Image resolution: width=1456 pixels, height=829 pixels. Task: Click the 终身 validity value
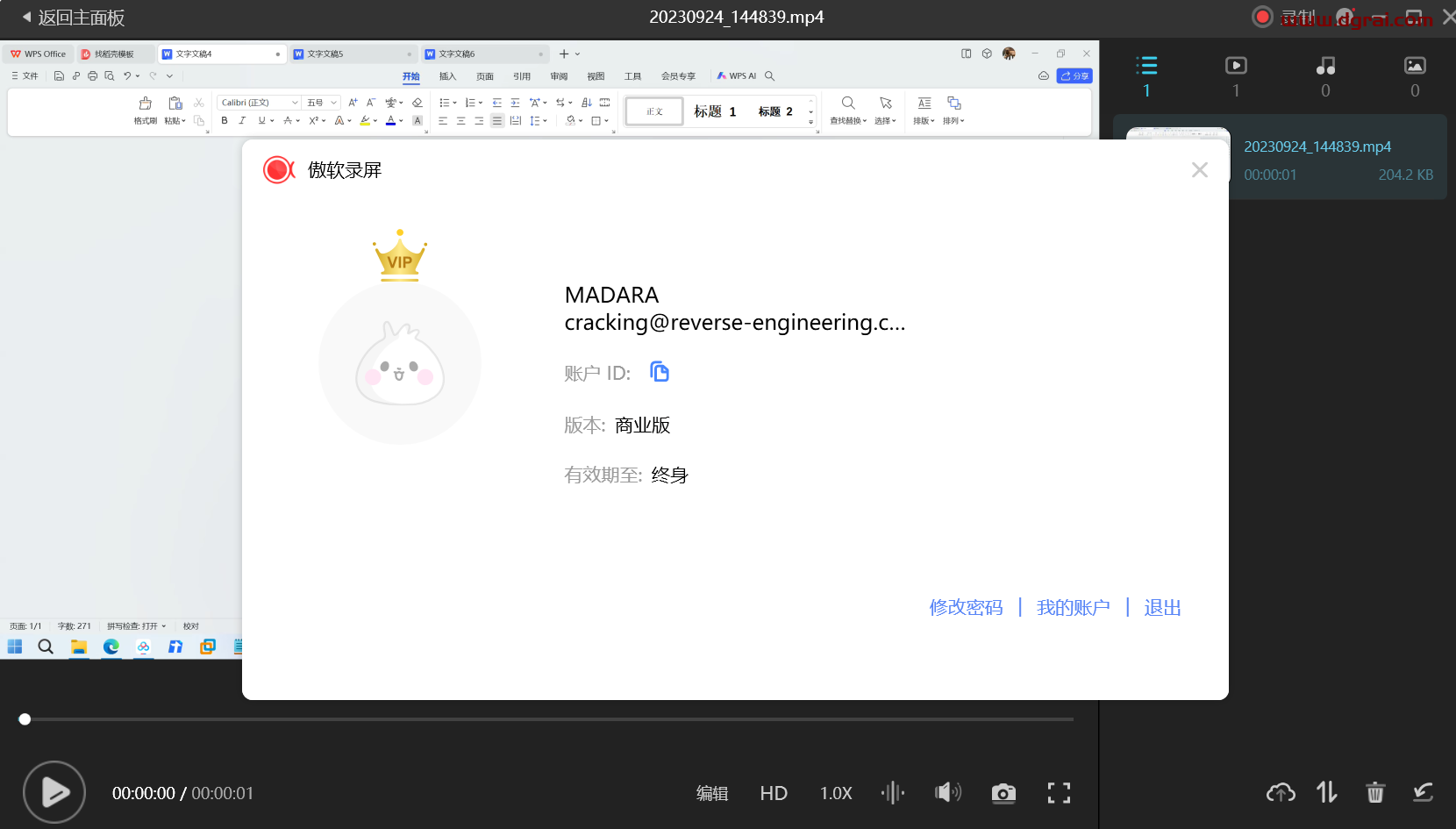pos(670,475)
